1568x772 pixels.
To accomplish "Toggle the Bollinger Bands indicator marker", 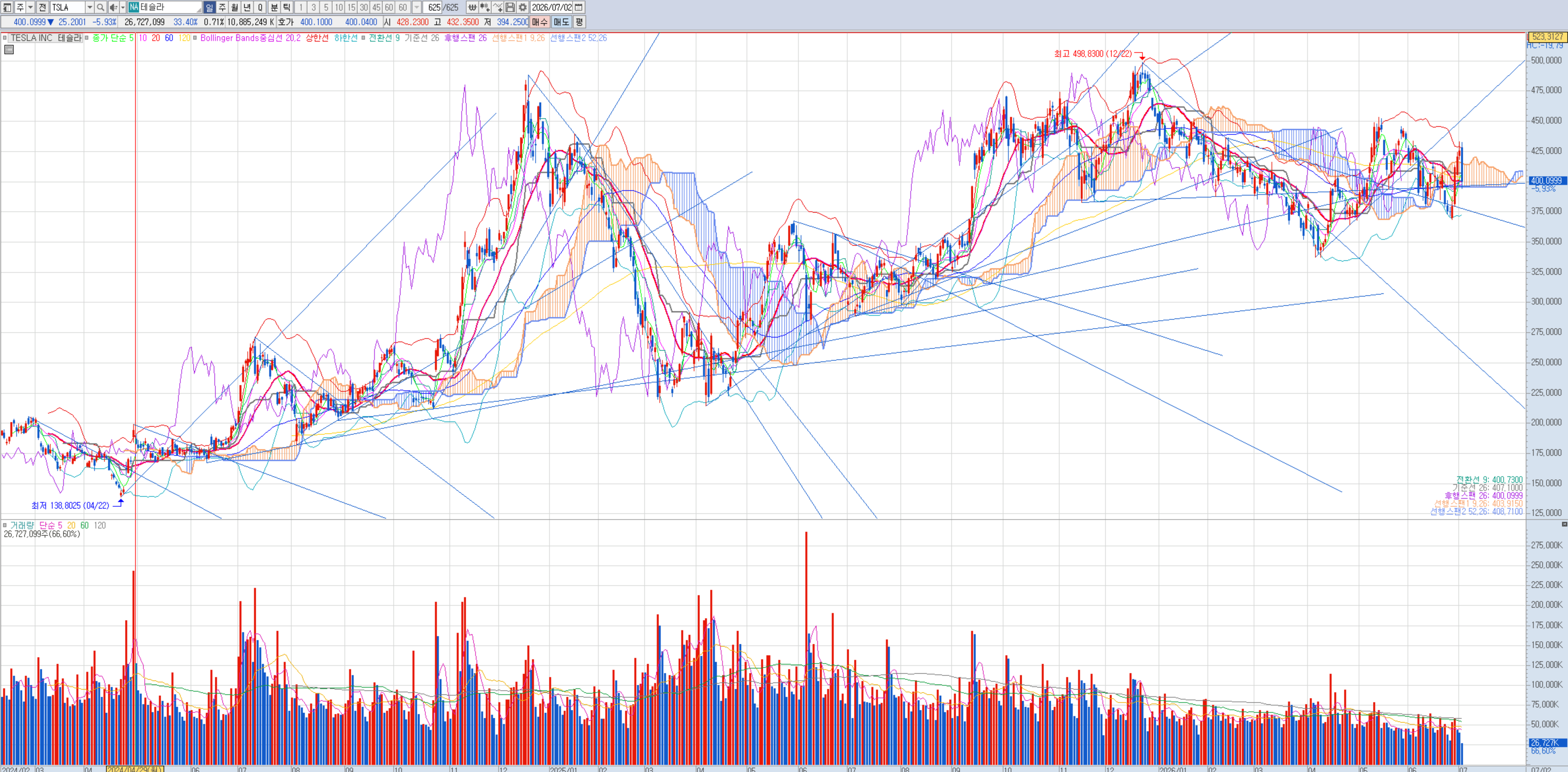I will tap(195, 38).
